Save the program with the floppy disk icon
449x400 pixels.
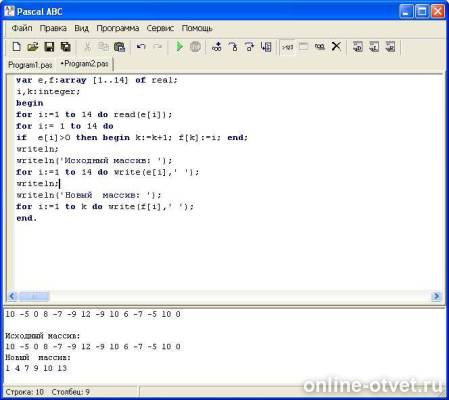coord(49,47)
